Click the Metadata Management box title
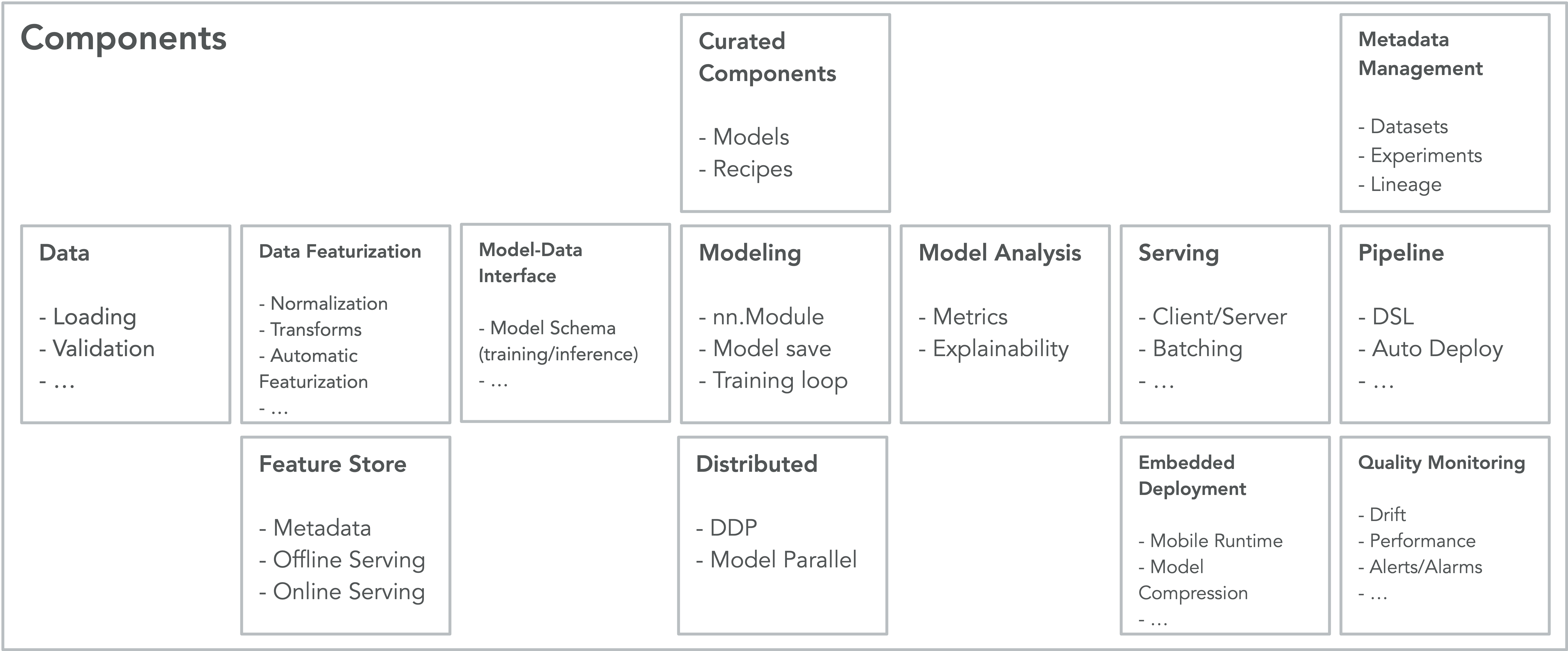 (x=1420, y=54)
